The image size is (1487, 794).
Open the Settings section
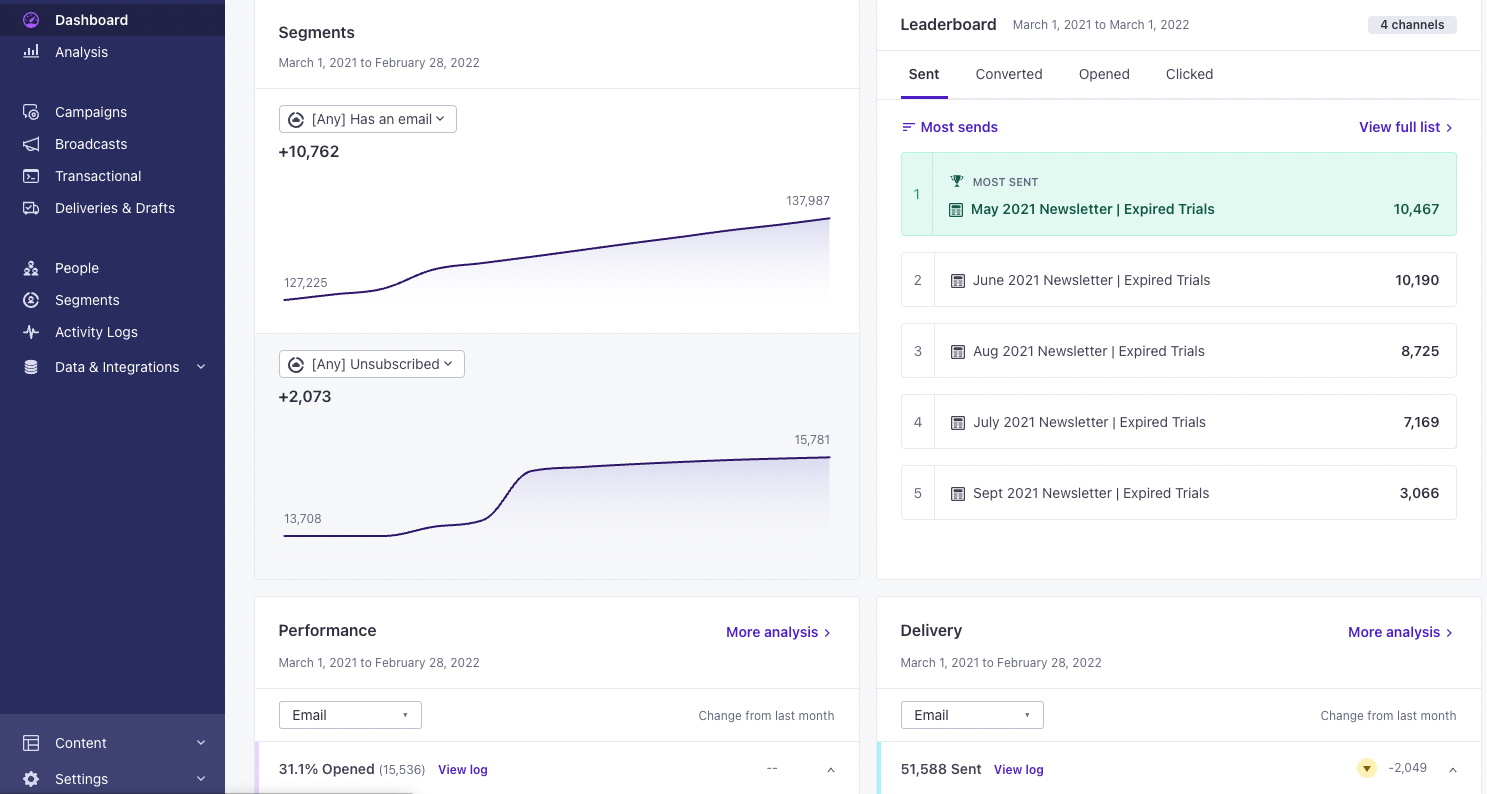pos(81,779)
